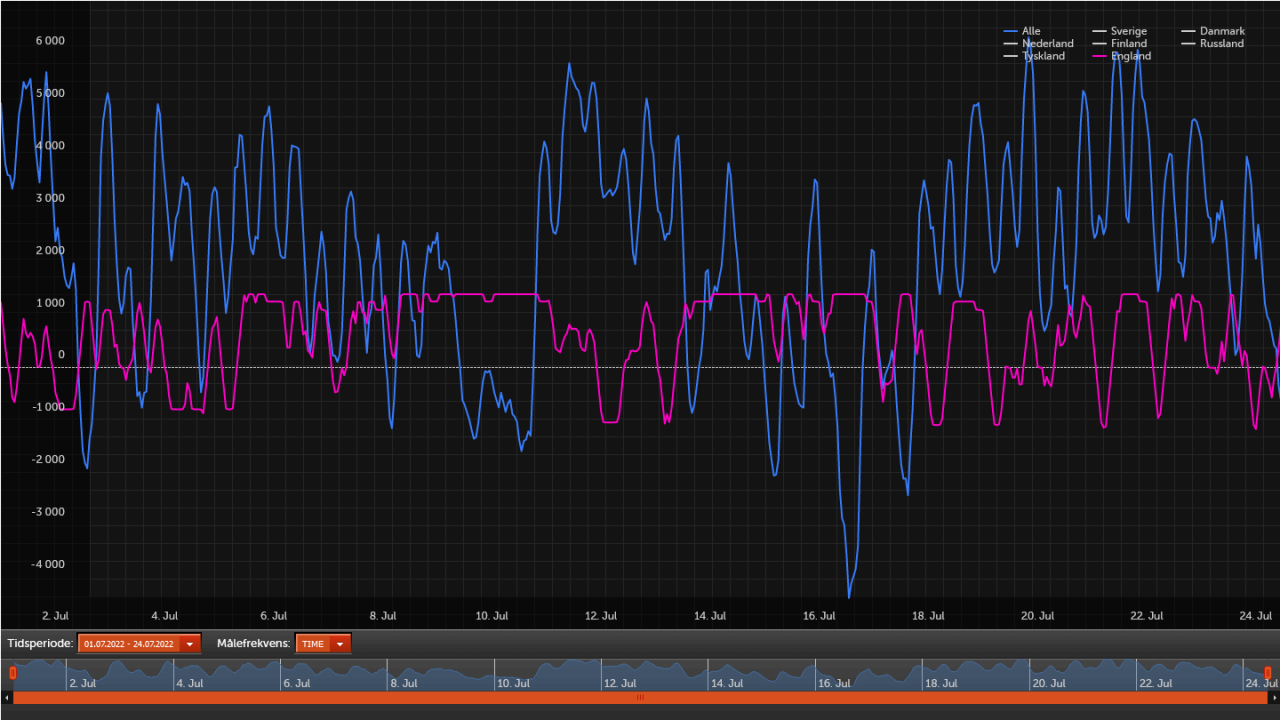
Task: Hide the Alle series via its legend entry
Action: 1030,31
